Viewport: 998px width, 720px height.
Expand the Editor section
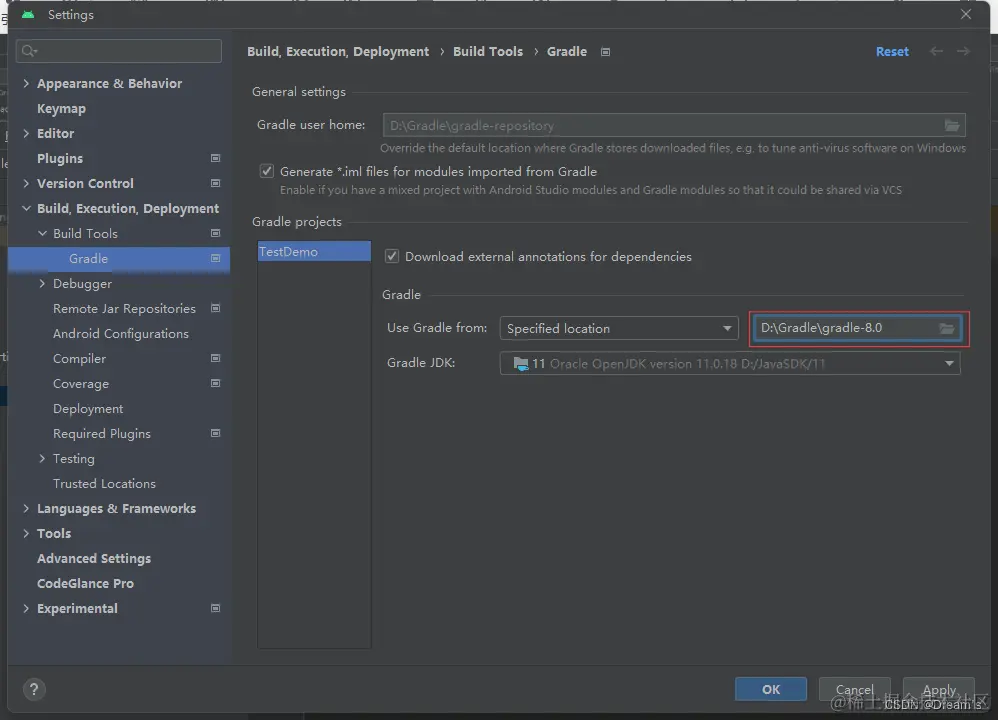click(x=26, y=134)
